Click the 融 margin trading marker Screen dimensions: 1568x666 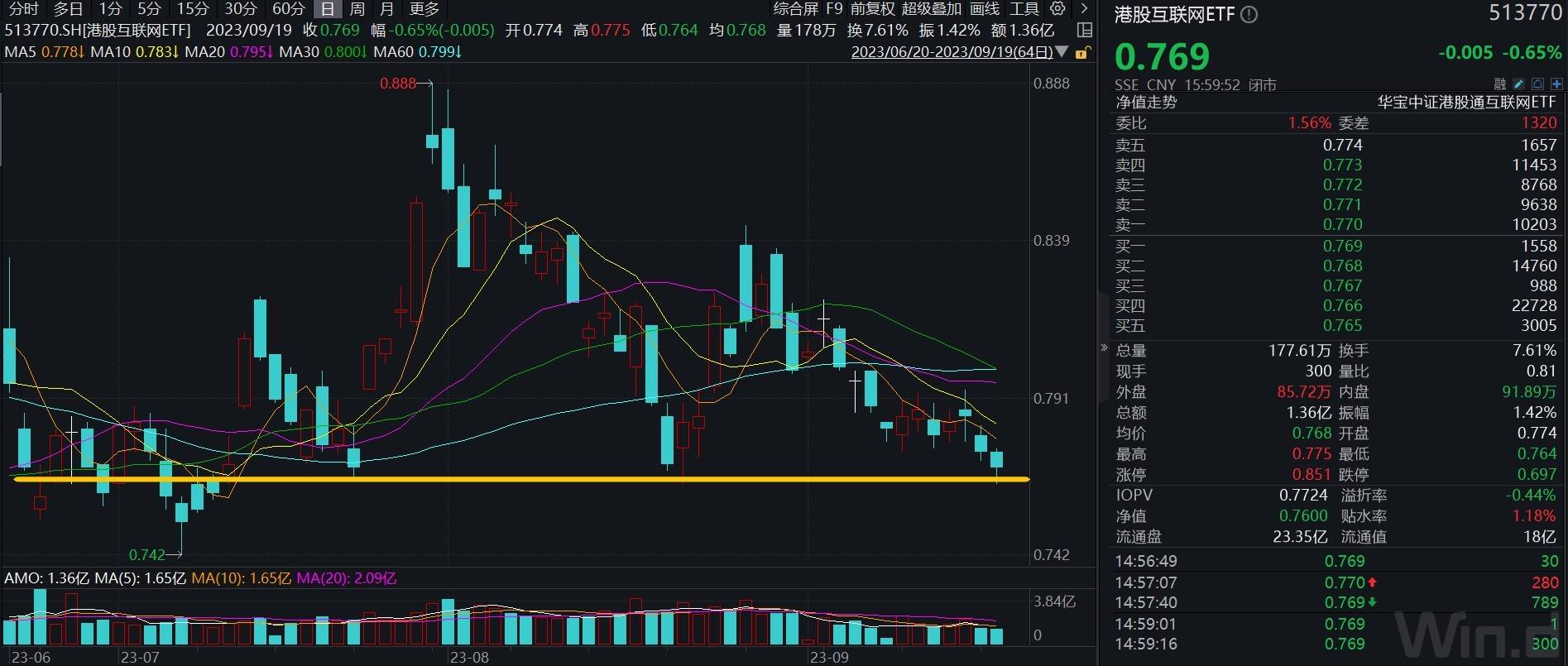(1500, 84)
